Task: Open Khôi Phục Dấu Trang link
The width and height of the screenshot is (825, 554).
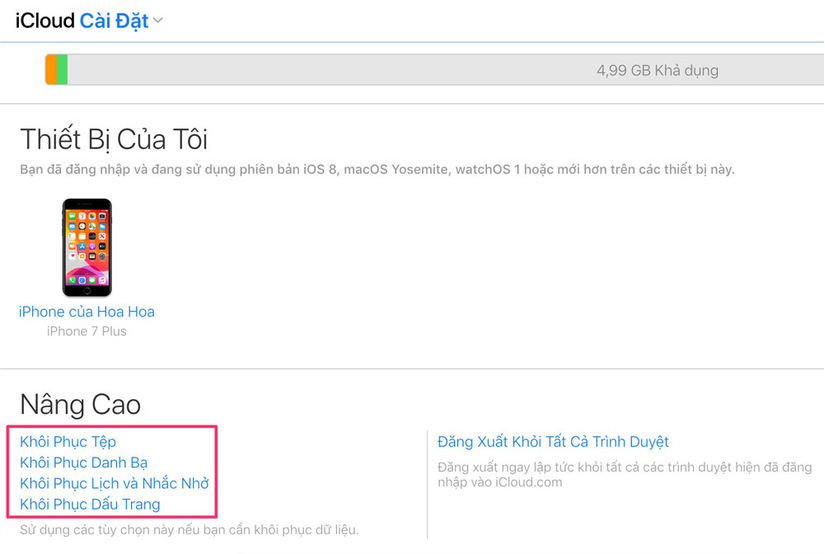Action: coord(90,505)
